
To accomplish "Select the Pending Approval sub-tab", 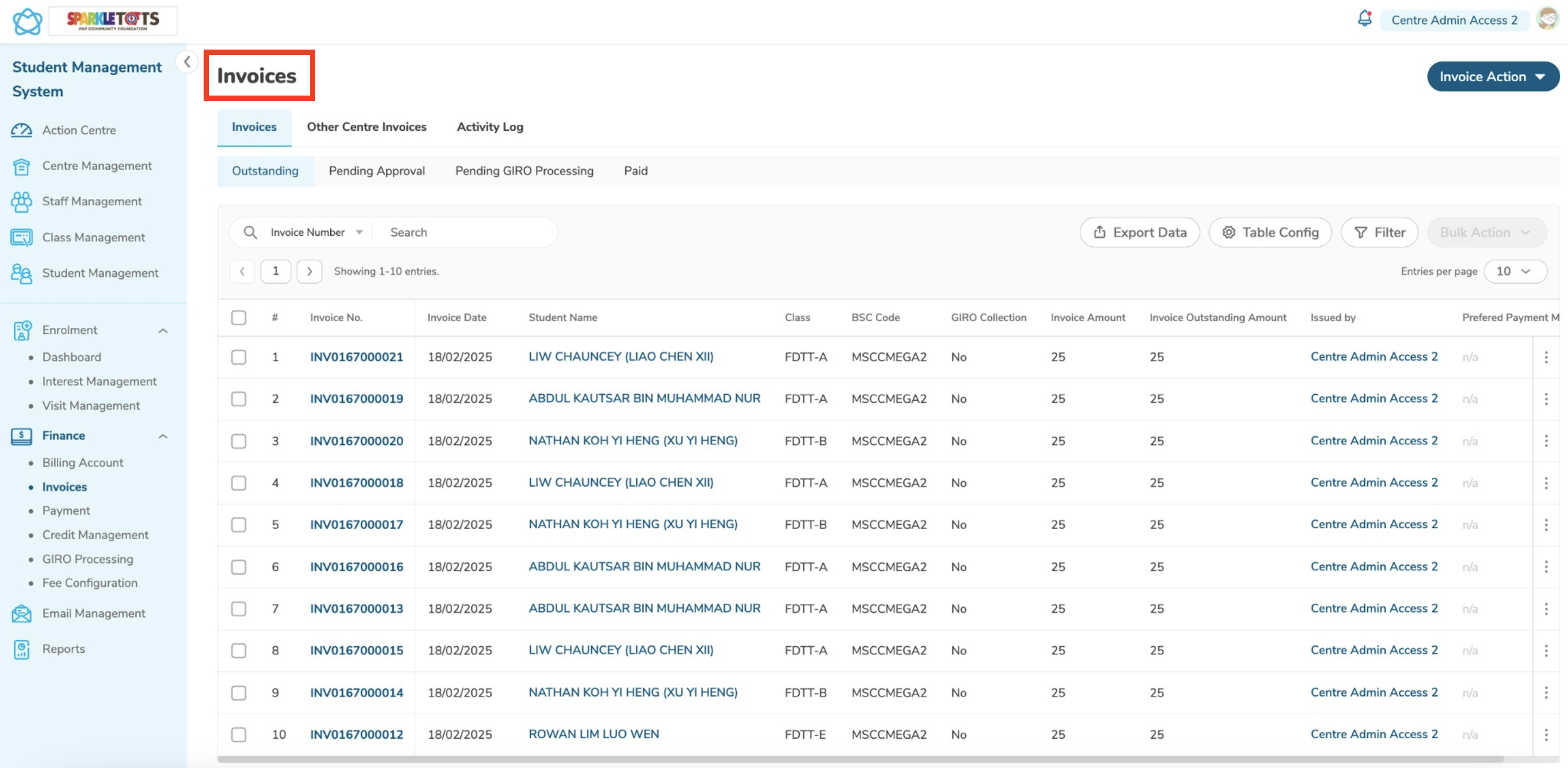I will tap(376, 171).
